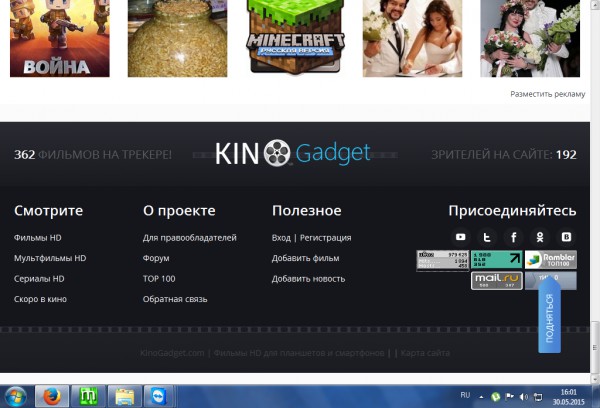This screenshot has width=600, height=408.
Task: Open Скоро в кино link
Action: (x=40, y=299)
